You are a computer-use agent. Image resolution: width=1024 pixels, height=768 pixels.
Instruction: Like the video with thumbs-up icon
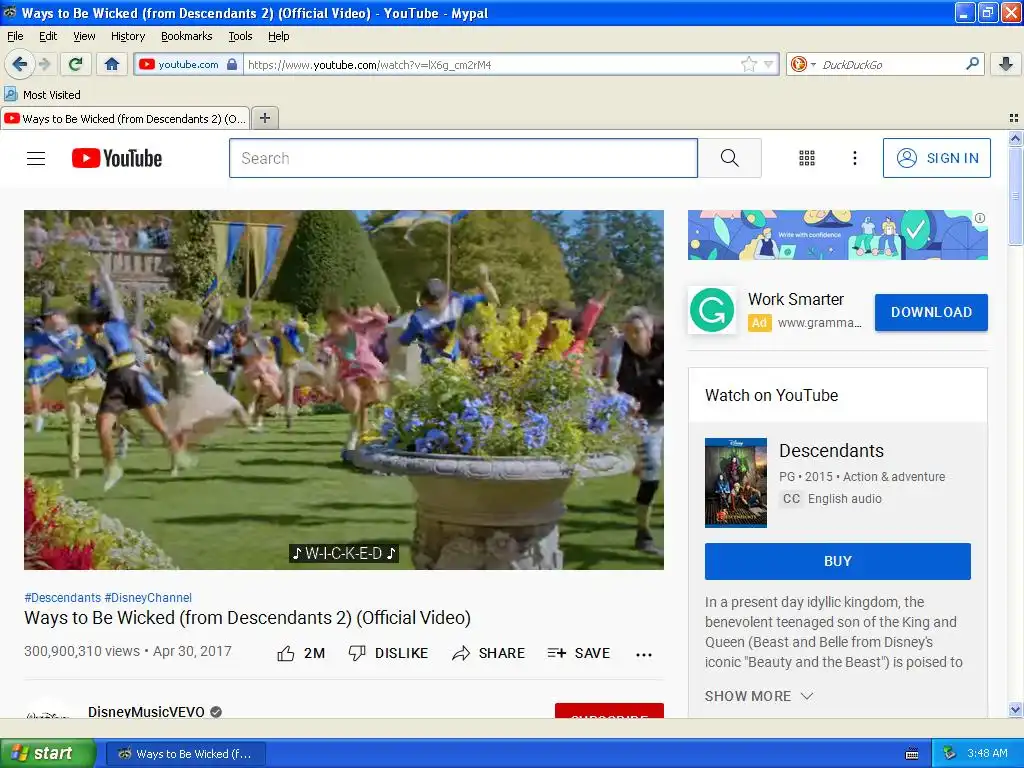(x=285, y=653)
